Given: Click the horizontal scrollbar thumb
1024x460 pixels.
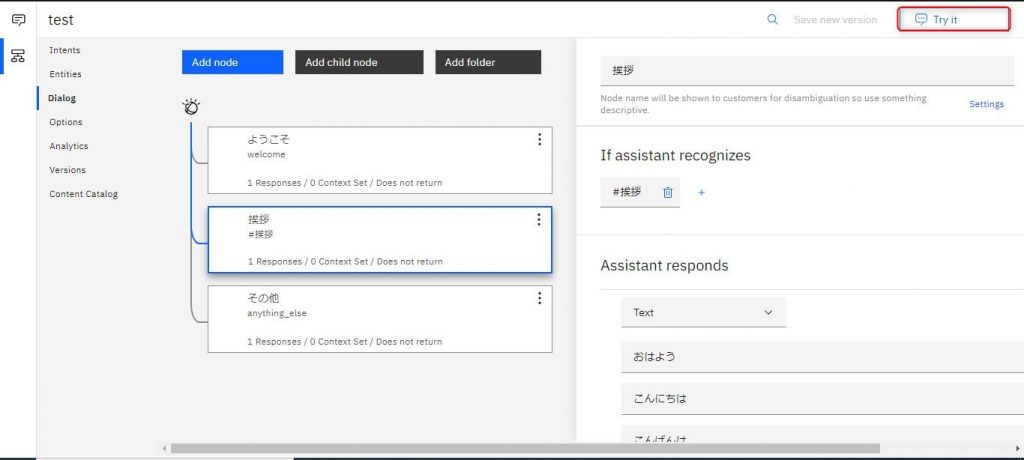Looking at the screenshot, I should tap(525, 448).
